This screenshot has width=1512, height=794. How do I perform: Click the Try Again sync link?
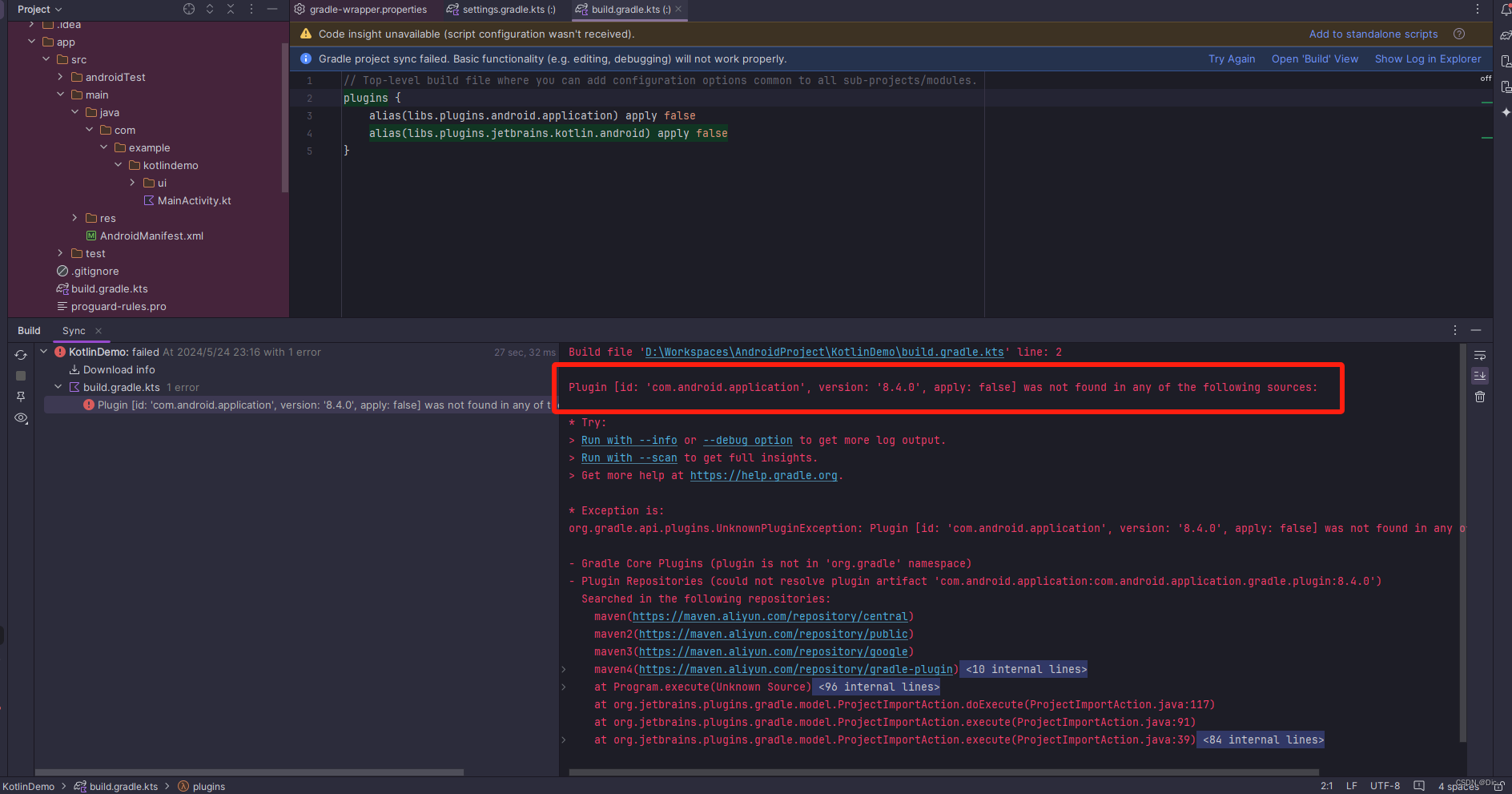point(1232,58)
